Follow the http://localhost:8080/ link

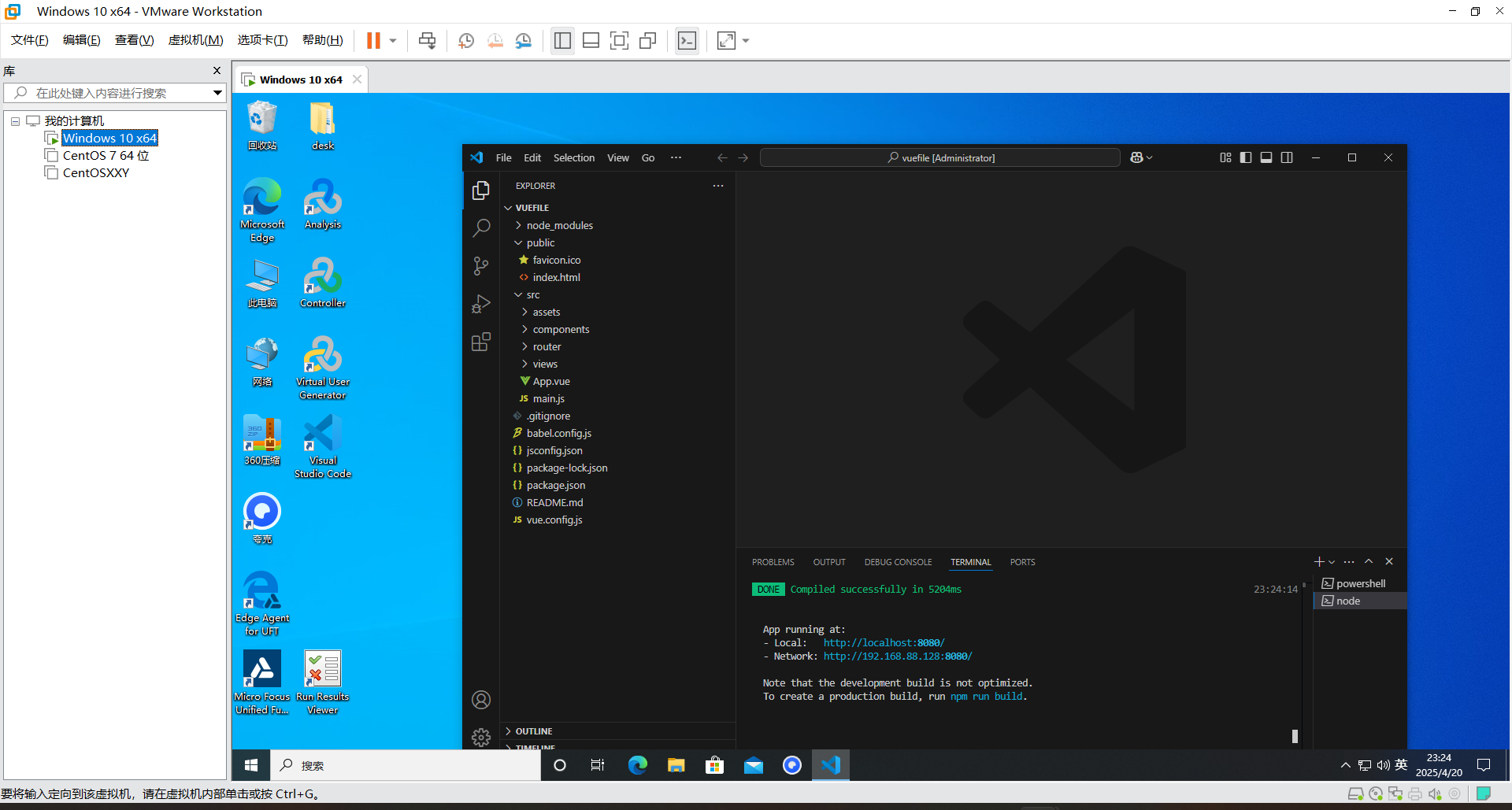[x=884, y=643]
